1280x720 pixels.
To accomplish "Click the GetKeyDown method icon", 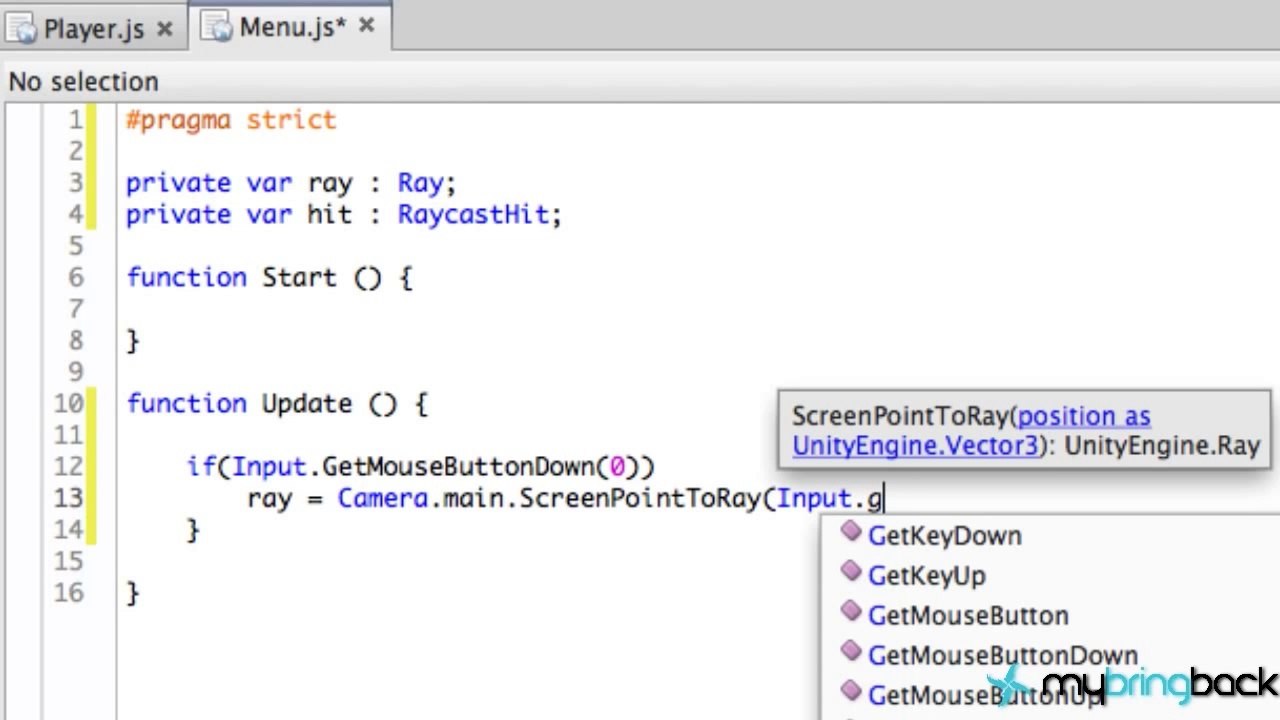I will (x=851, y=532).
